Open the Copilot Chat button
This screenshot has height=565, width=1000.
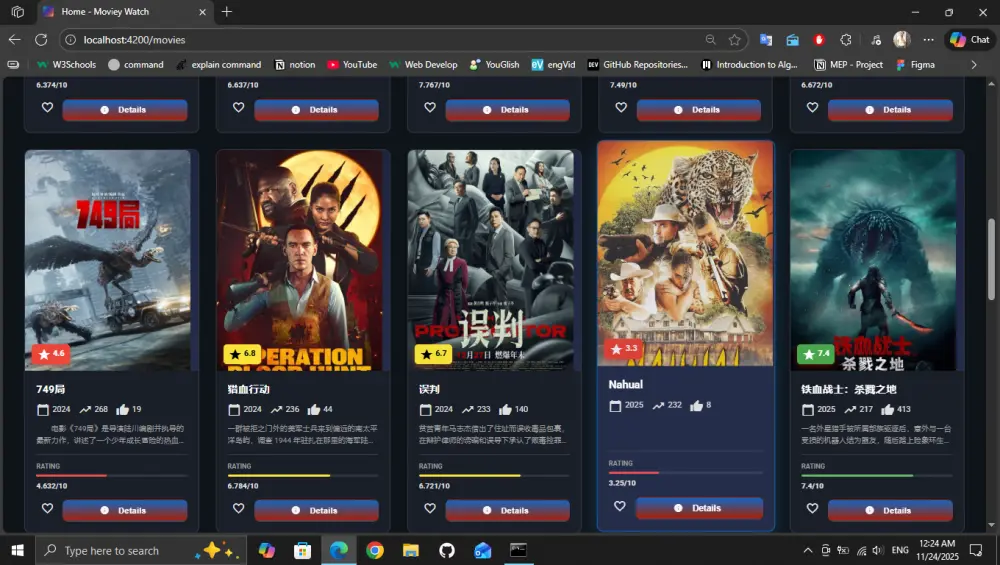969,40
